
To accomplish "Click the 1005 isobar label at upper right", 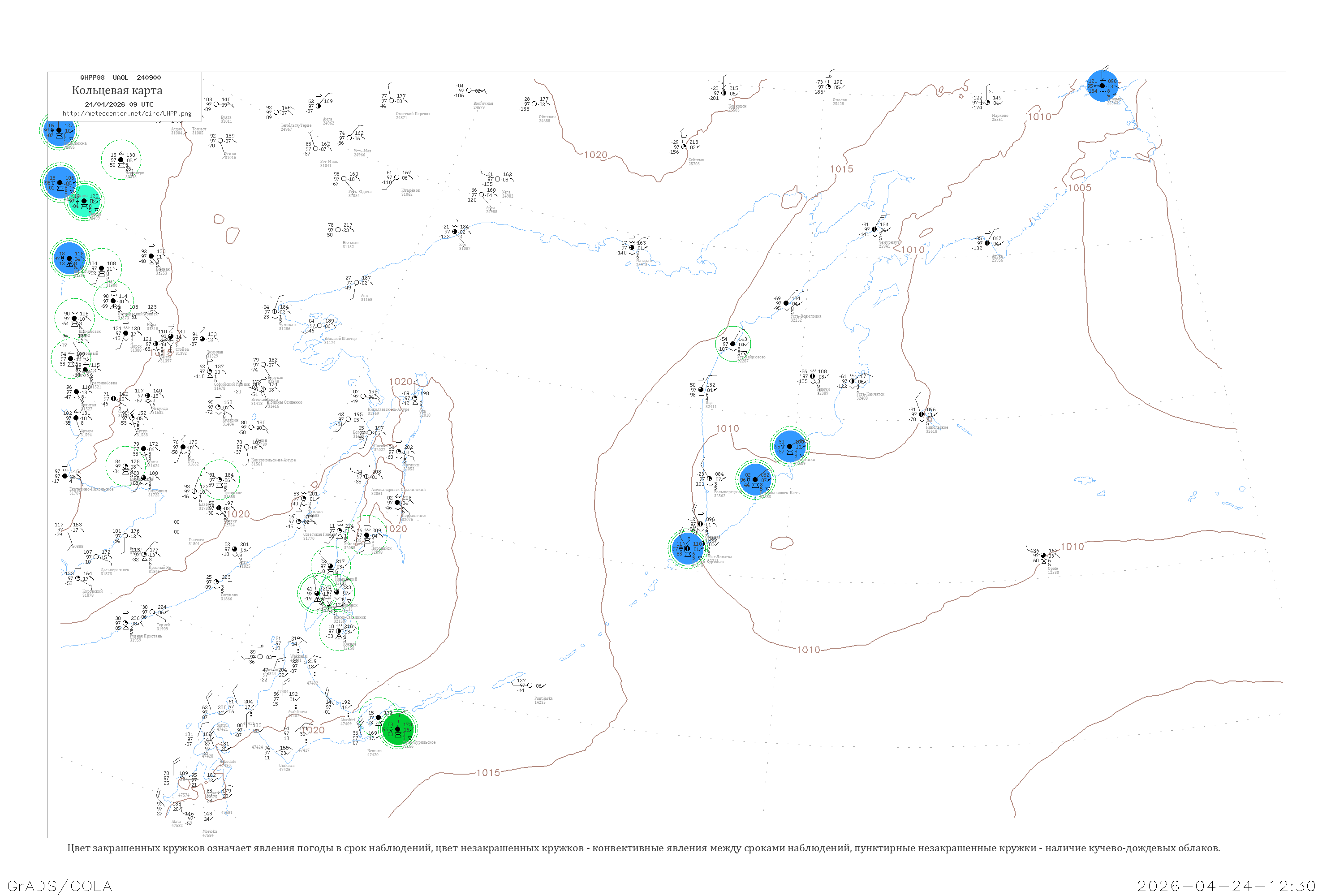I will (x=1079, y=188).
